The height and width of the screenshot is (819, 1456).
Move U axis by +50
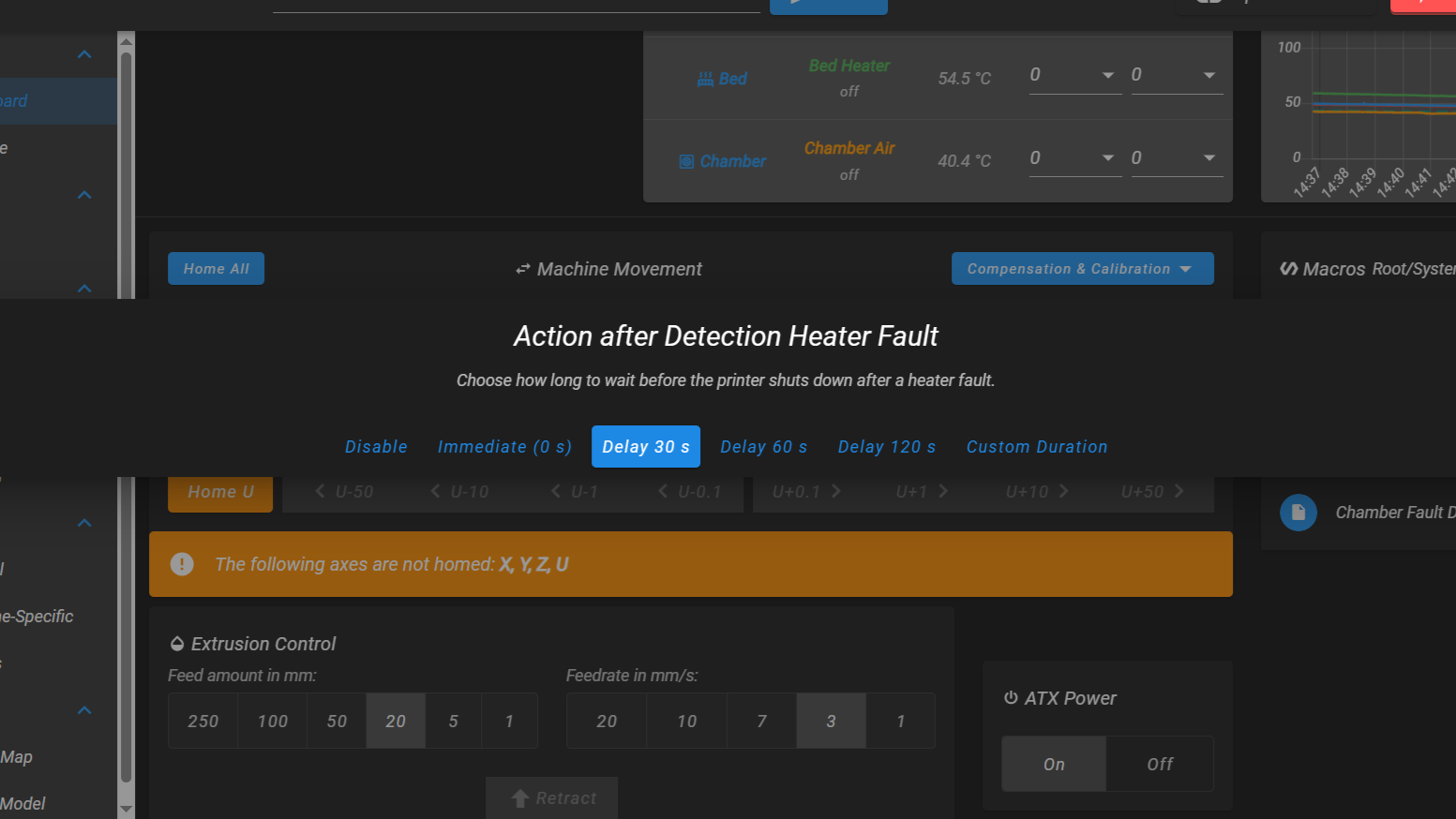pos(1153,492)
